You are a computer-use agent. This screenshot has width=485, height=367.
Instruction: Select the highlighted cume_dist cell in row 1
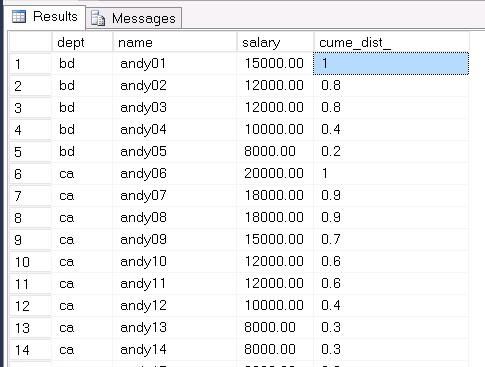391,63
